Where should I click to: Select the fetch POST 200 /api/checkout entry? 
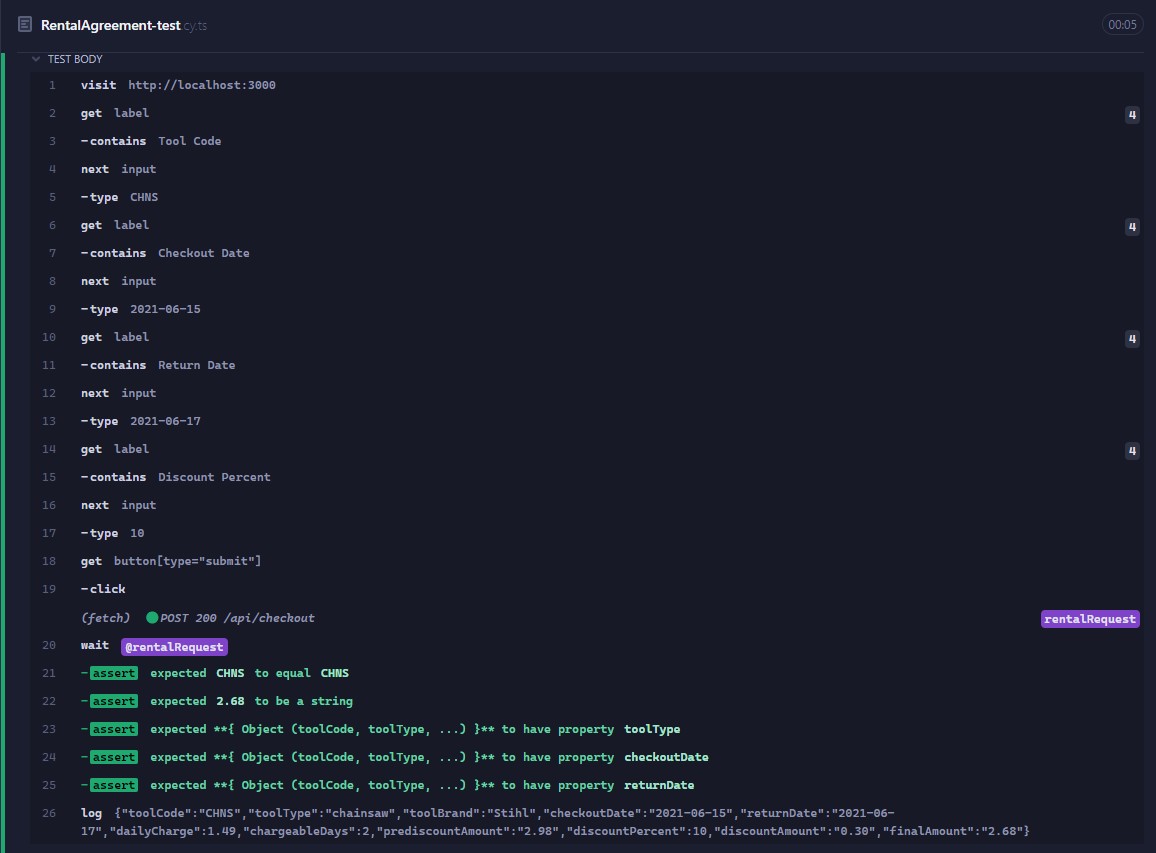coord(587,619)
